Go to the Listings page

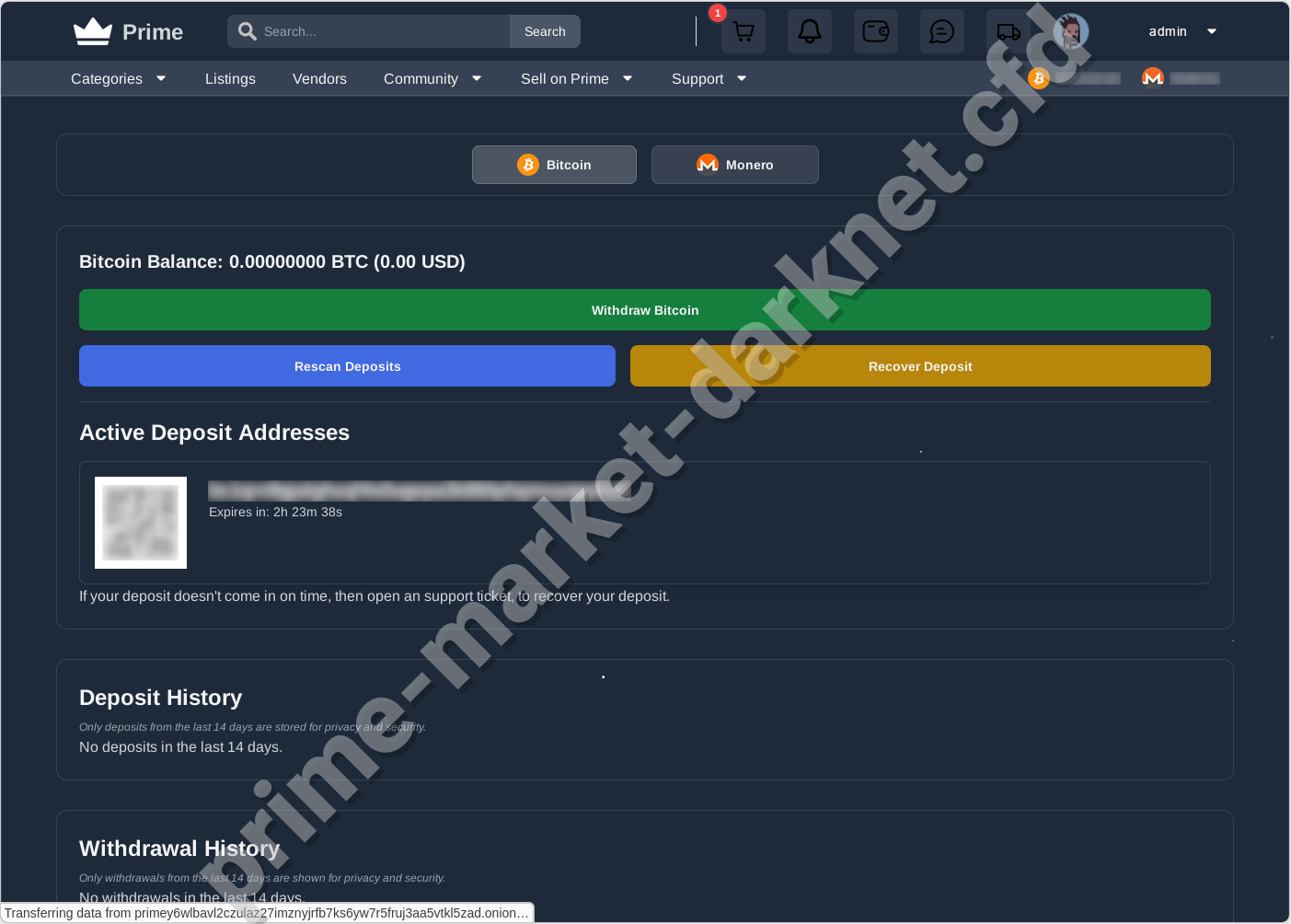[x=230, y=78]
